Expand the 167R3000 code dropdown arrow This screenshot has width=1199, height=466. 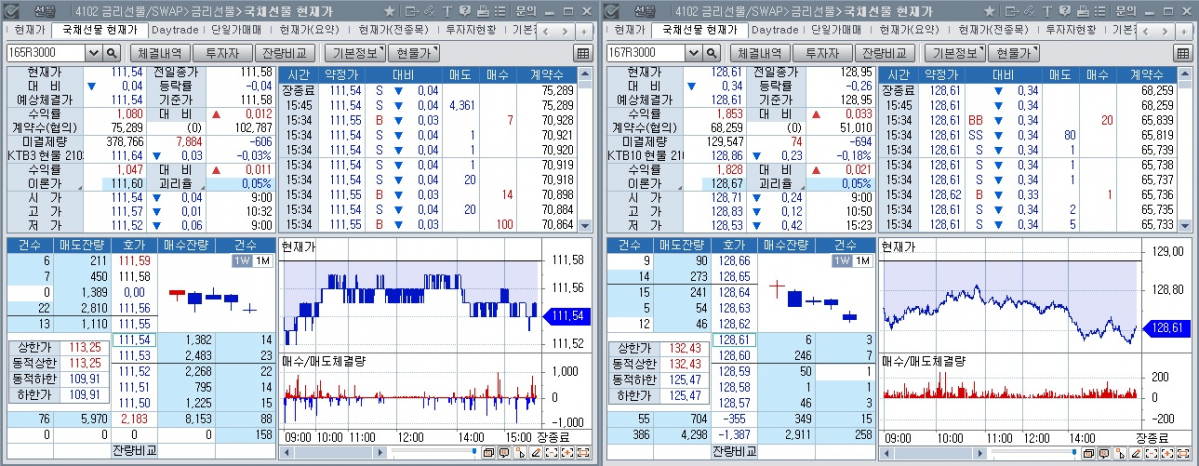click(693, 53)
